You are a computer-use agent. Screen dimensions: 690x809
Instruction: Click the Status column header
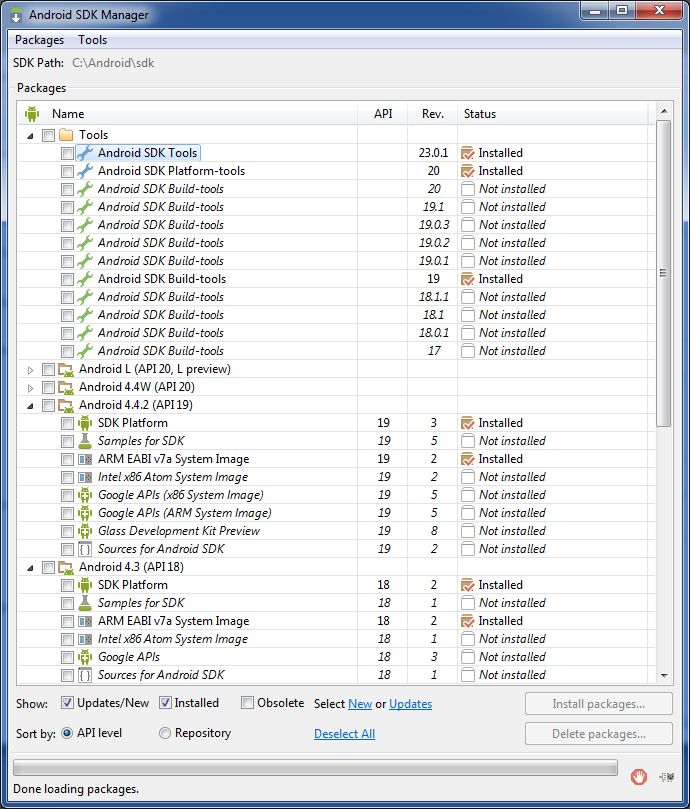552,114
